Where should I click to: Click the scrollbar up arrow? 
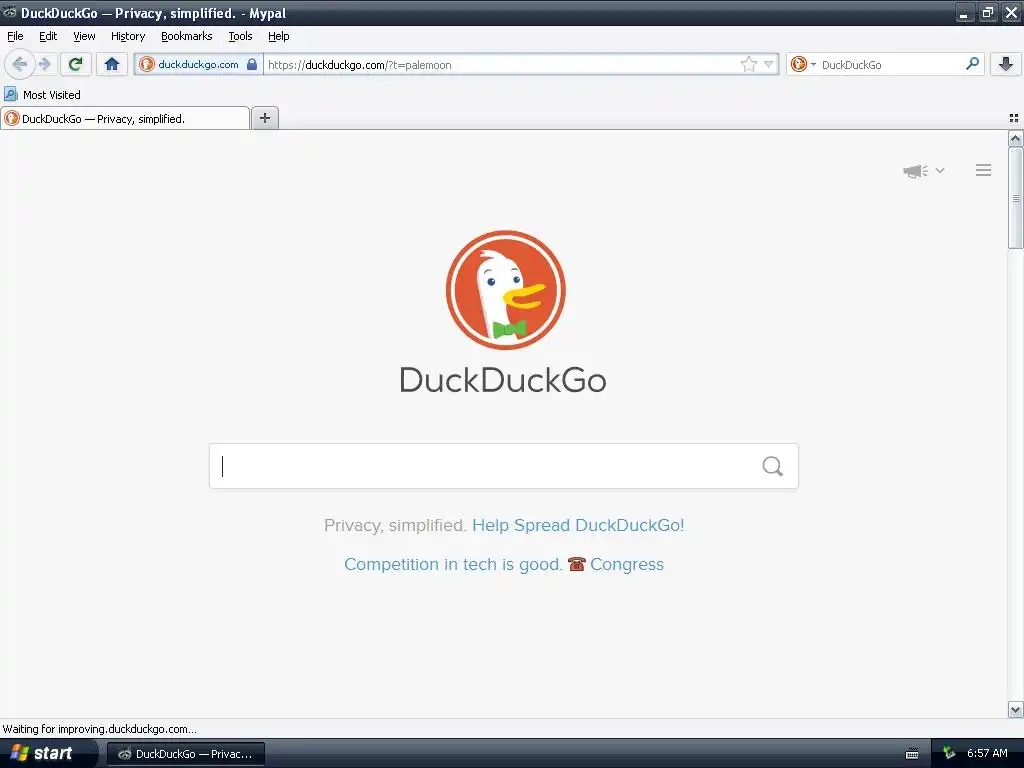tap(1016, 138)
